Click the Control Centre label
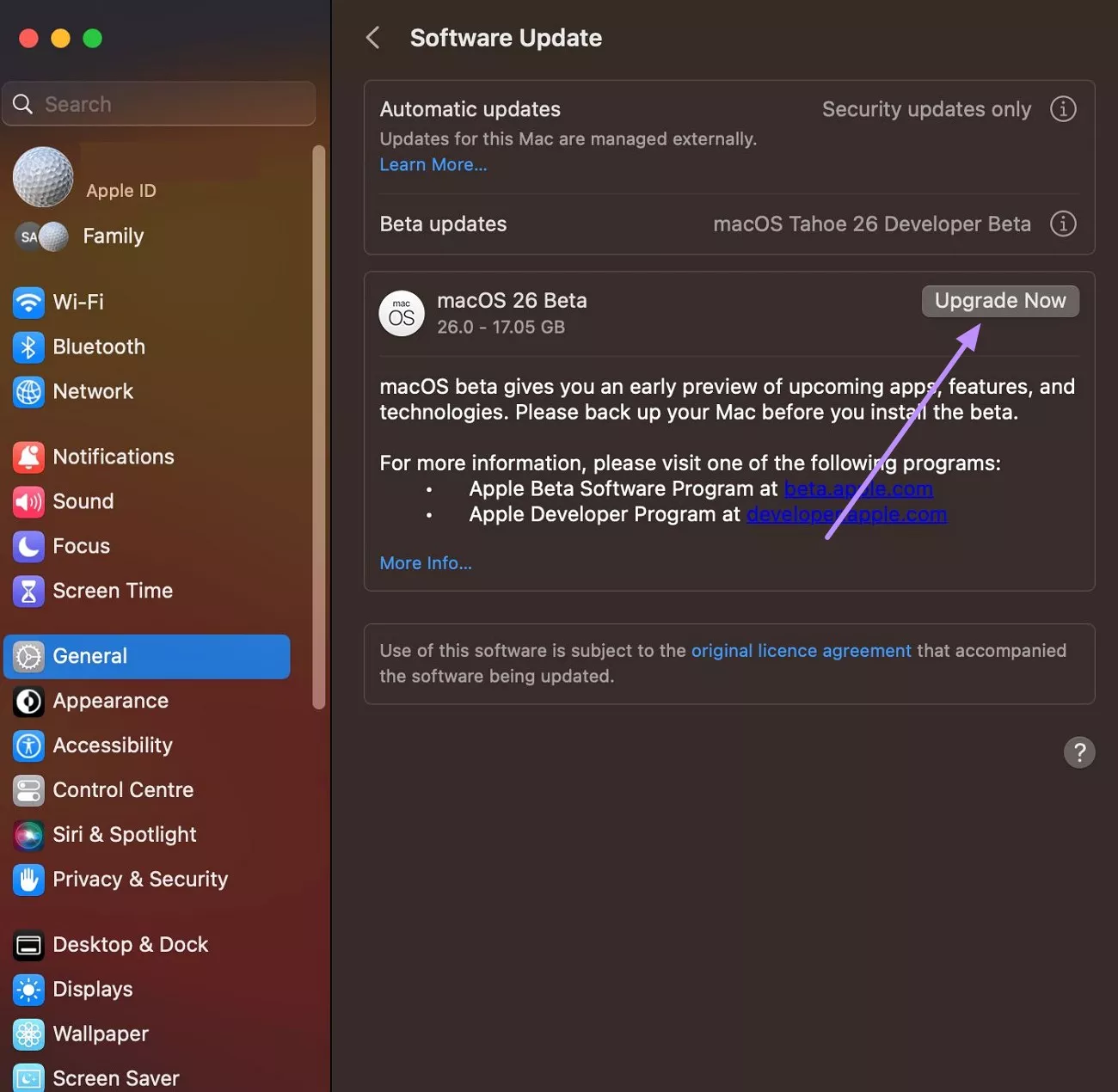The image size is (1118, 1092). [x=124, y=790]
